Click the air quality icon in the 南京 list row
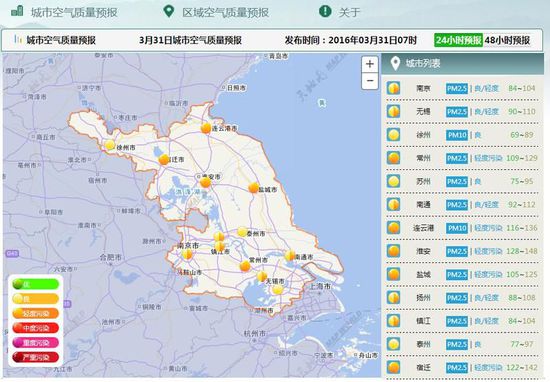550x382 pixels. [394, 88]
